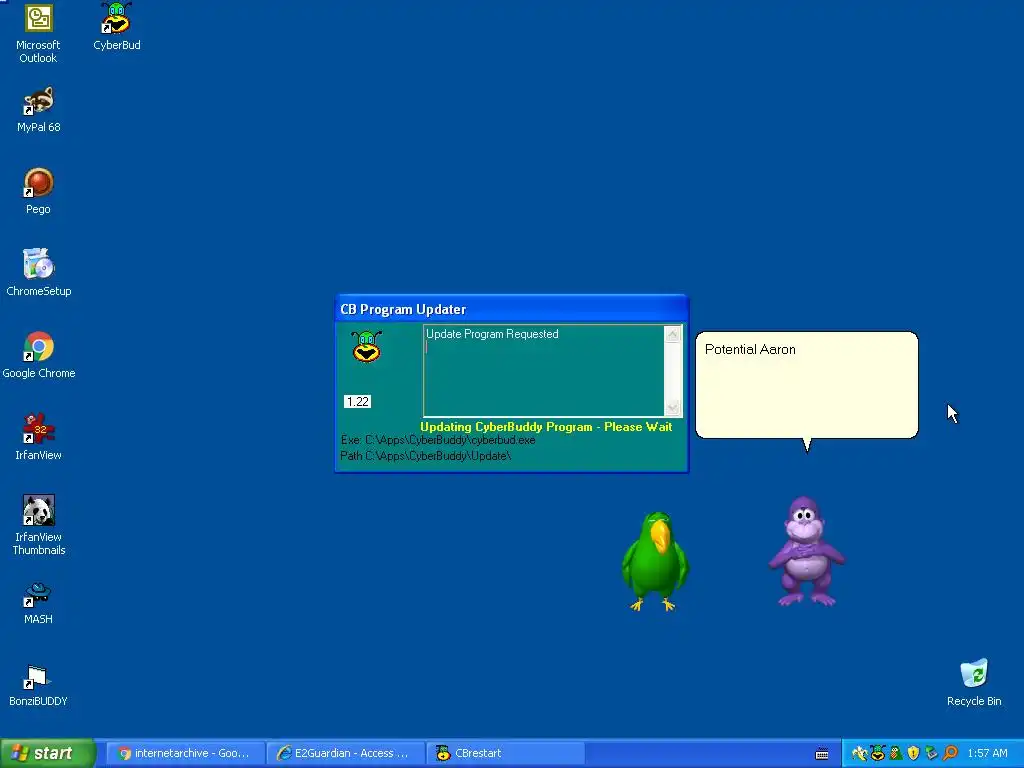
Task: Click the purple Bonzi gorilla character
Action: (x=805, y=552)
